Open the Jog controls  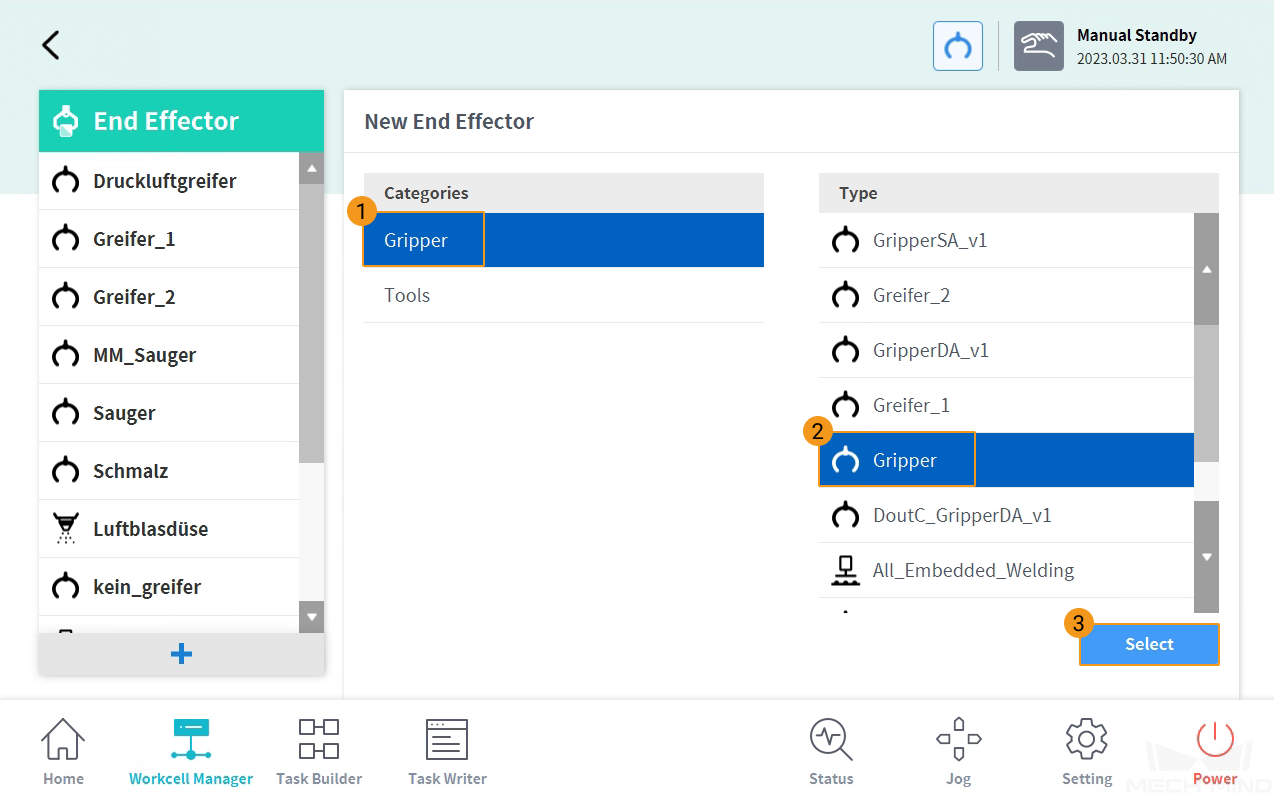[x=958, y=752]
